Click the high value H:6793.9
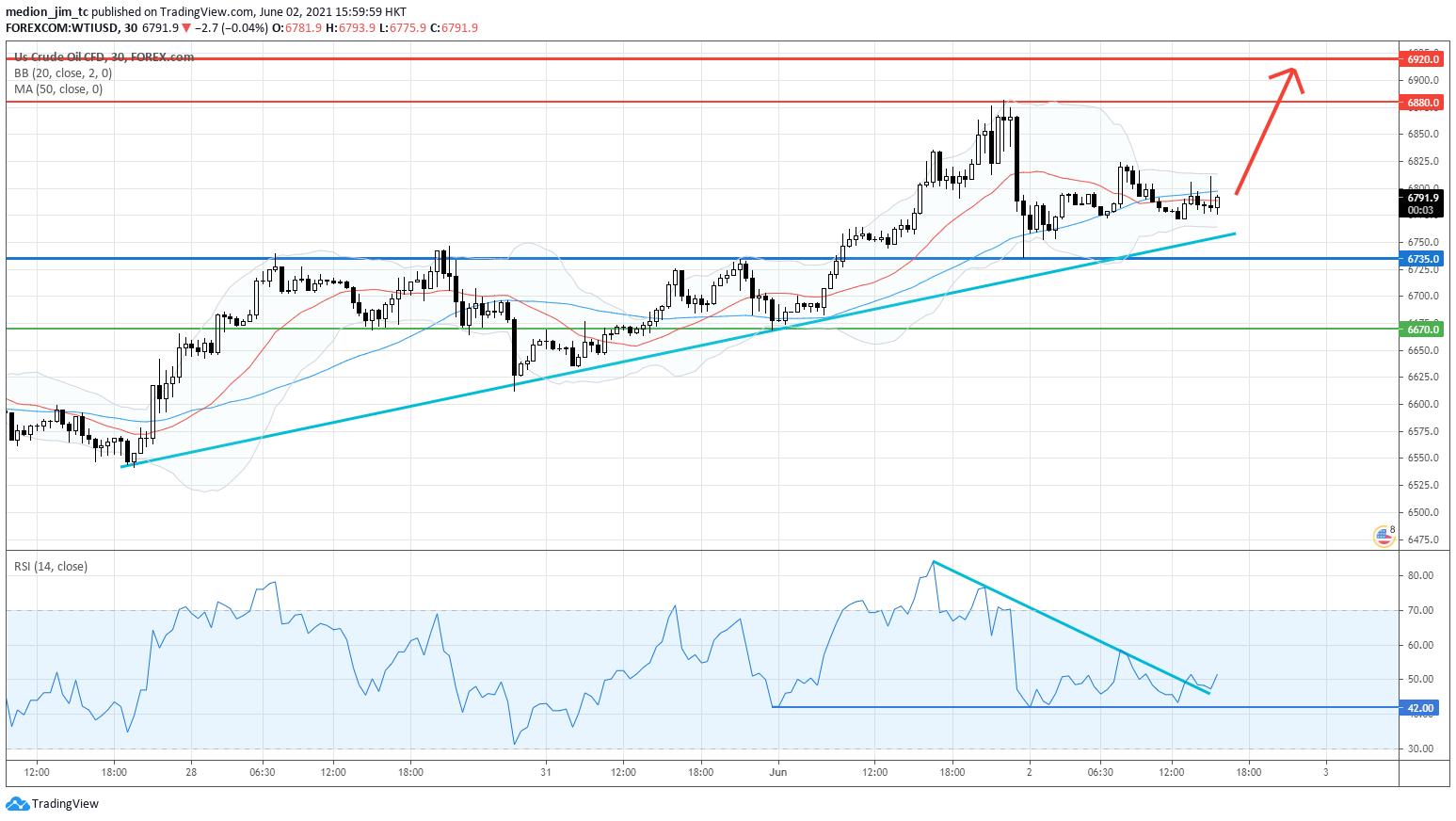Viewport: 1456px width, 821px height. coord(351,27)
